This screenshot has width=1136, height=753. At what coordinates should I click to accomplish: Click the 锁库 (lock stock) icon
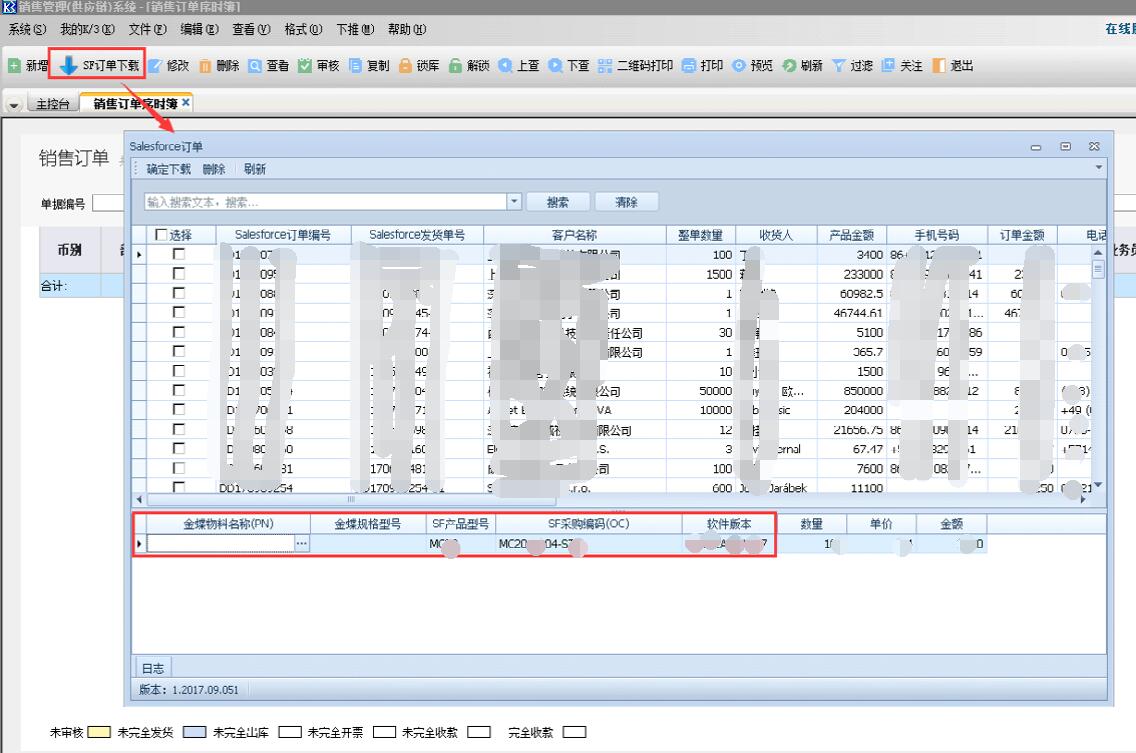(x=406, y=65)
